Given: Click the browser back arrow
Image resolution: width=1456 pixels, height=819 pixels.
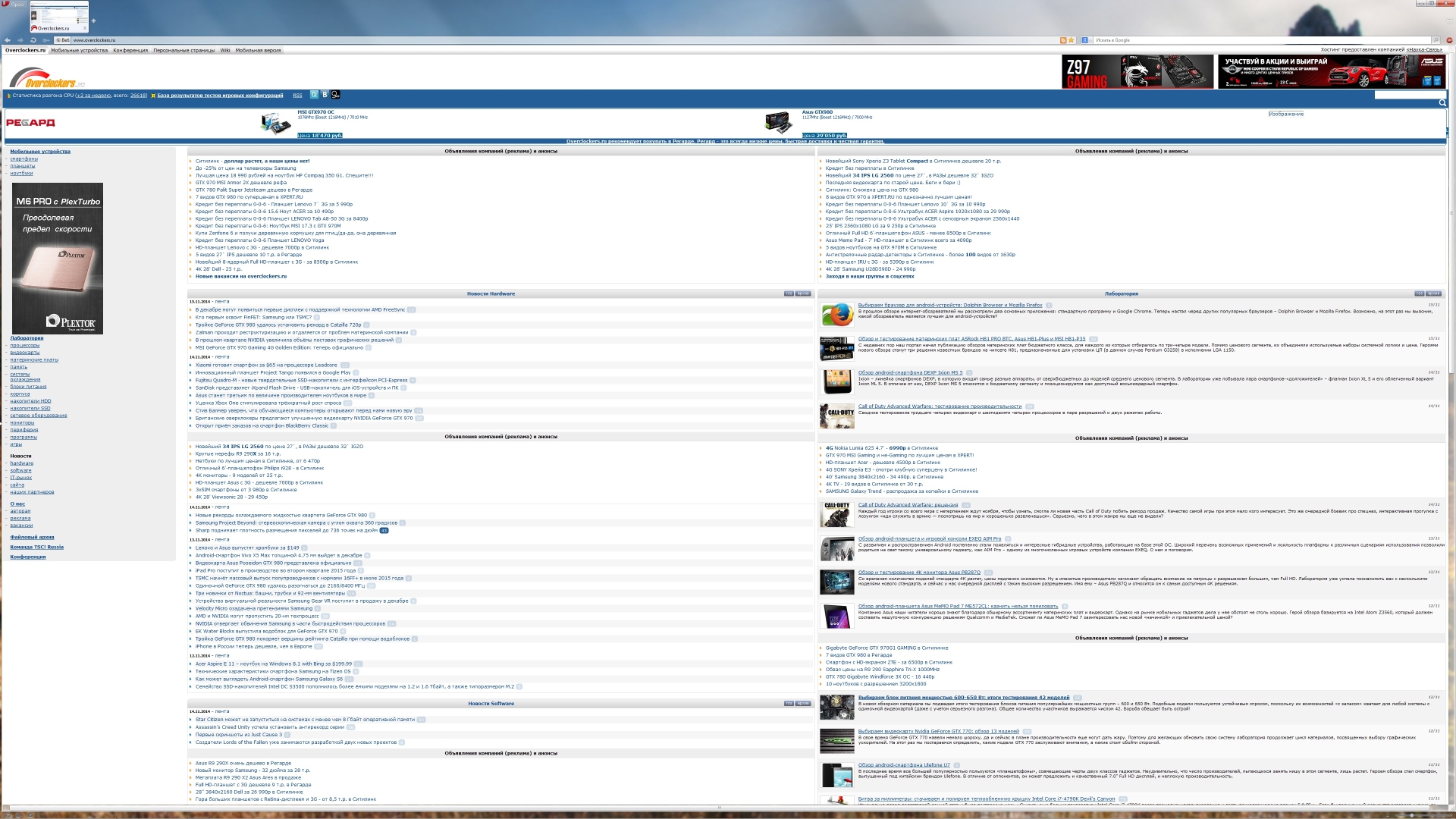Looking at the screenshot, I should coord(8,40).
